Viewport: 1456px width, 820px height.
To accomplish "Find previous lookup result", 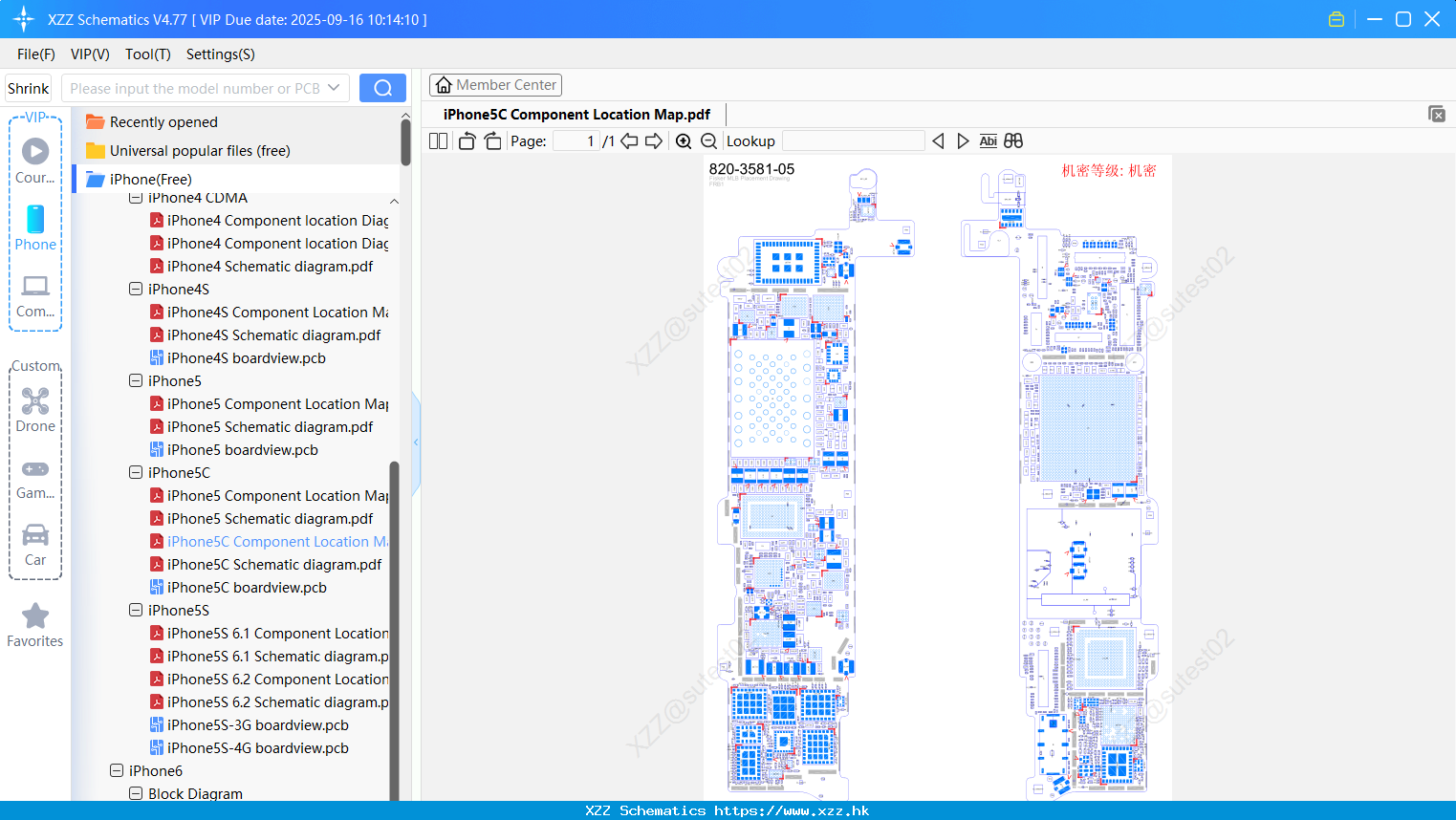I will [938, 140].
